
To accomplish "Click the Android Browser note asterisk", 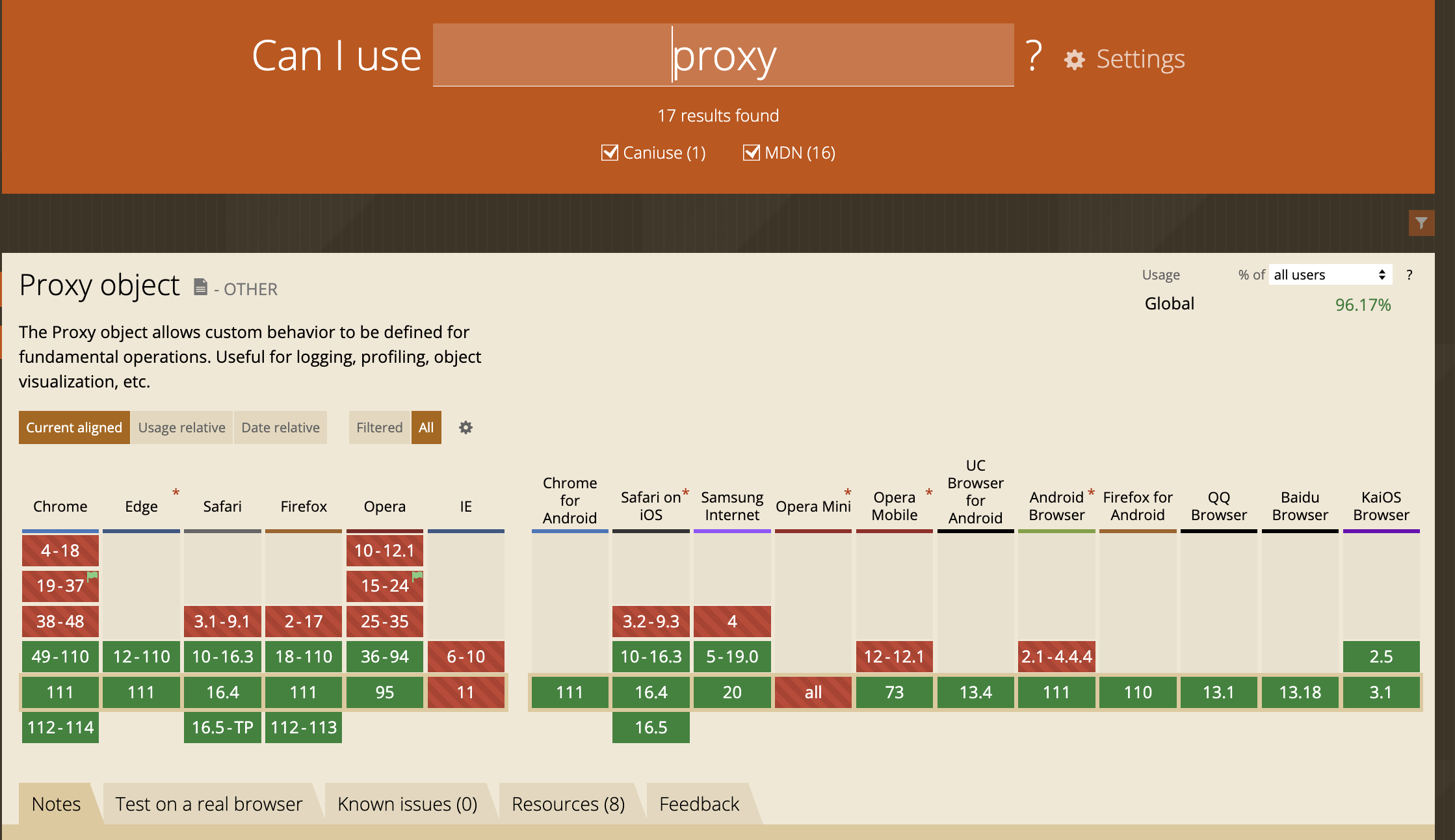I will [1091, 493].
